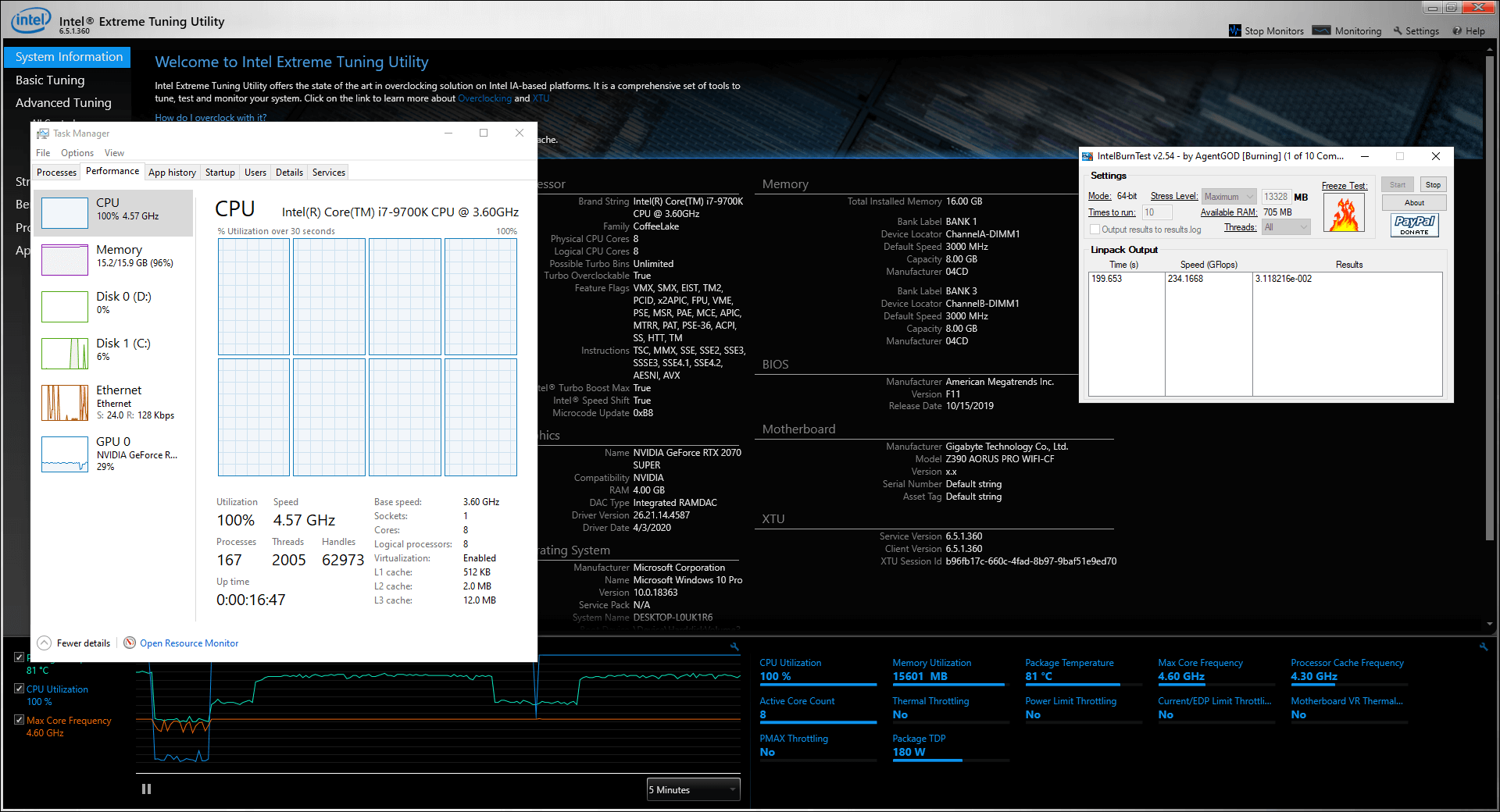The image size is (1500, 812).
Task: Click the wrench icon above the monitoring graph
Action: click(x=734, y=646)
